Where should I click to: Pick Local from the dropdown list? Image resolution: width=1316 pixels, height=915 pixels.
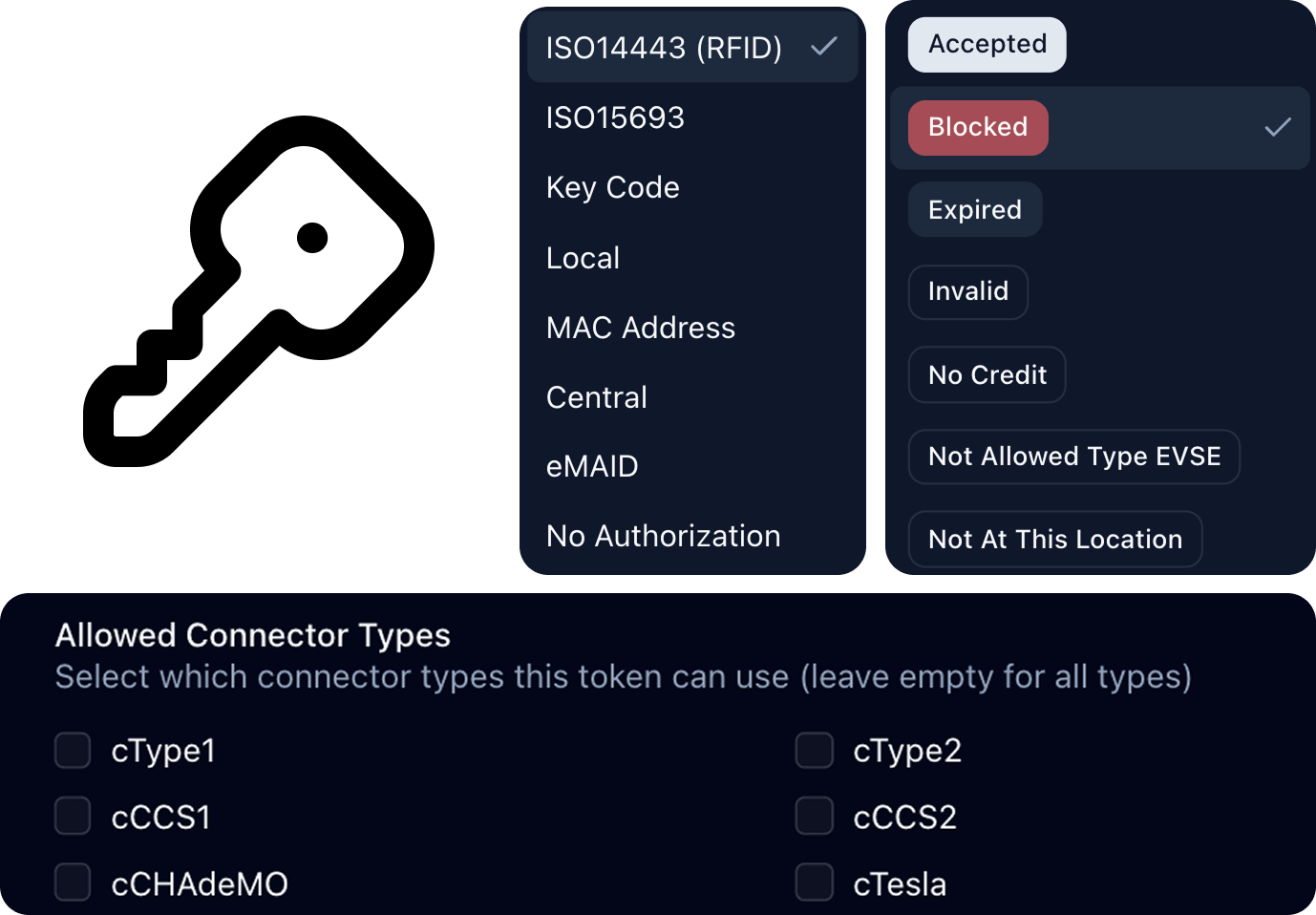point(583,258)
